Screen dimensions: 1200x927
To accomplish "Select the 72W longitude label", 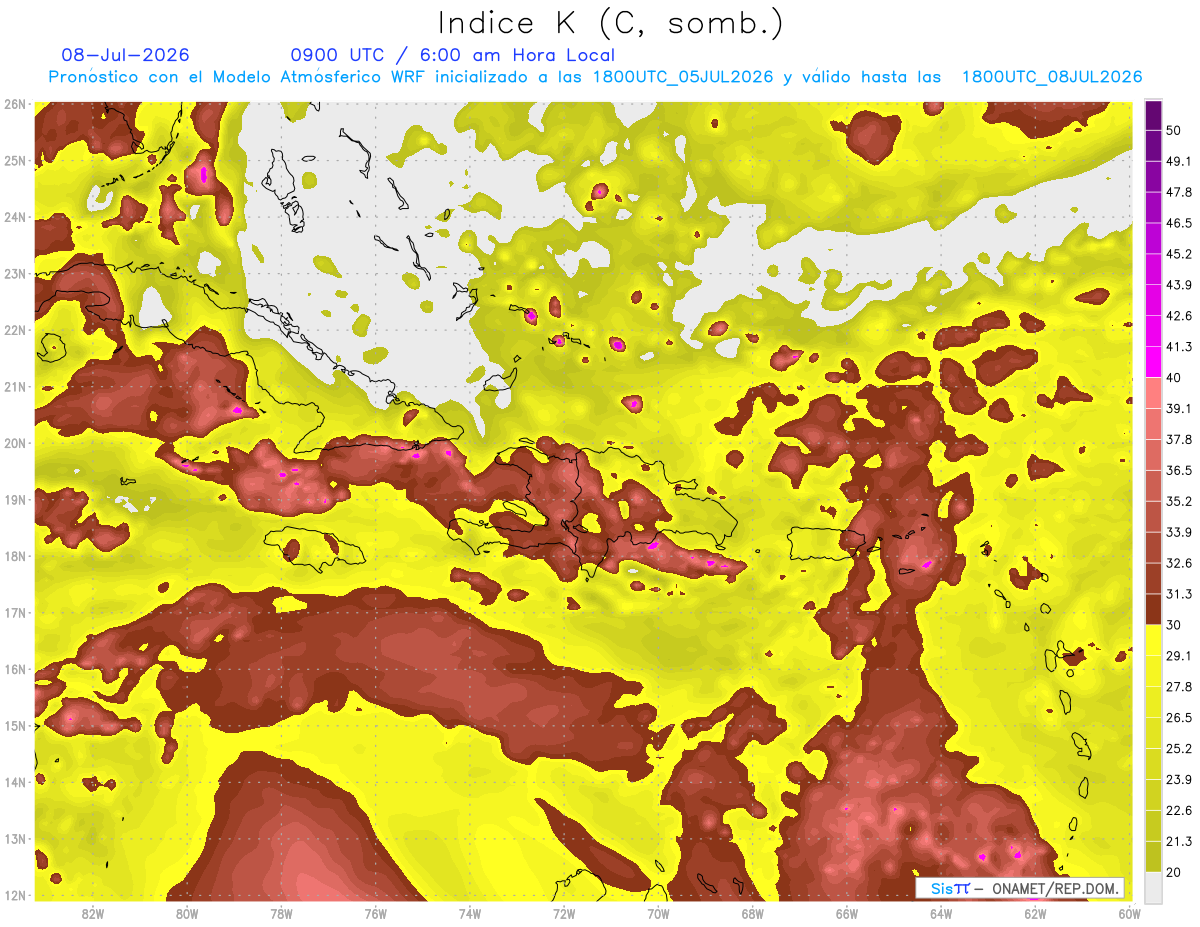I will [564, 913].
